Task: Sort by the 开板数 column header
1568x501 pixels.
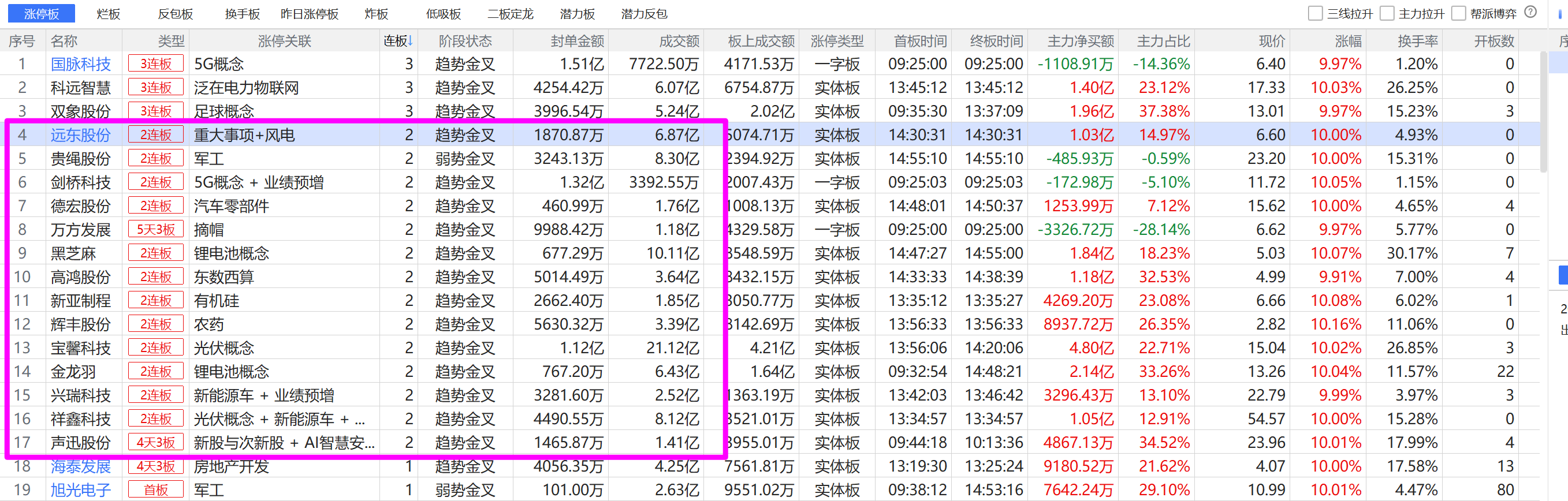Action: 1493,41
